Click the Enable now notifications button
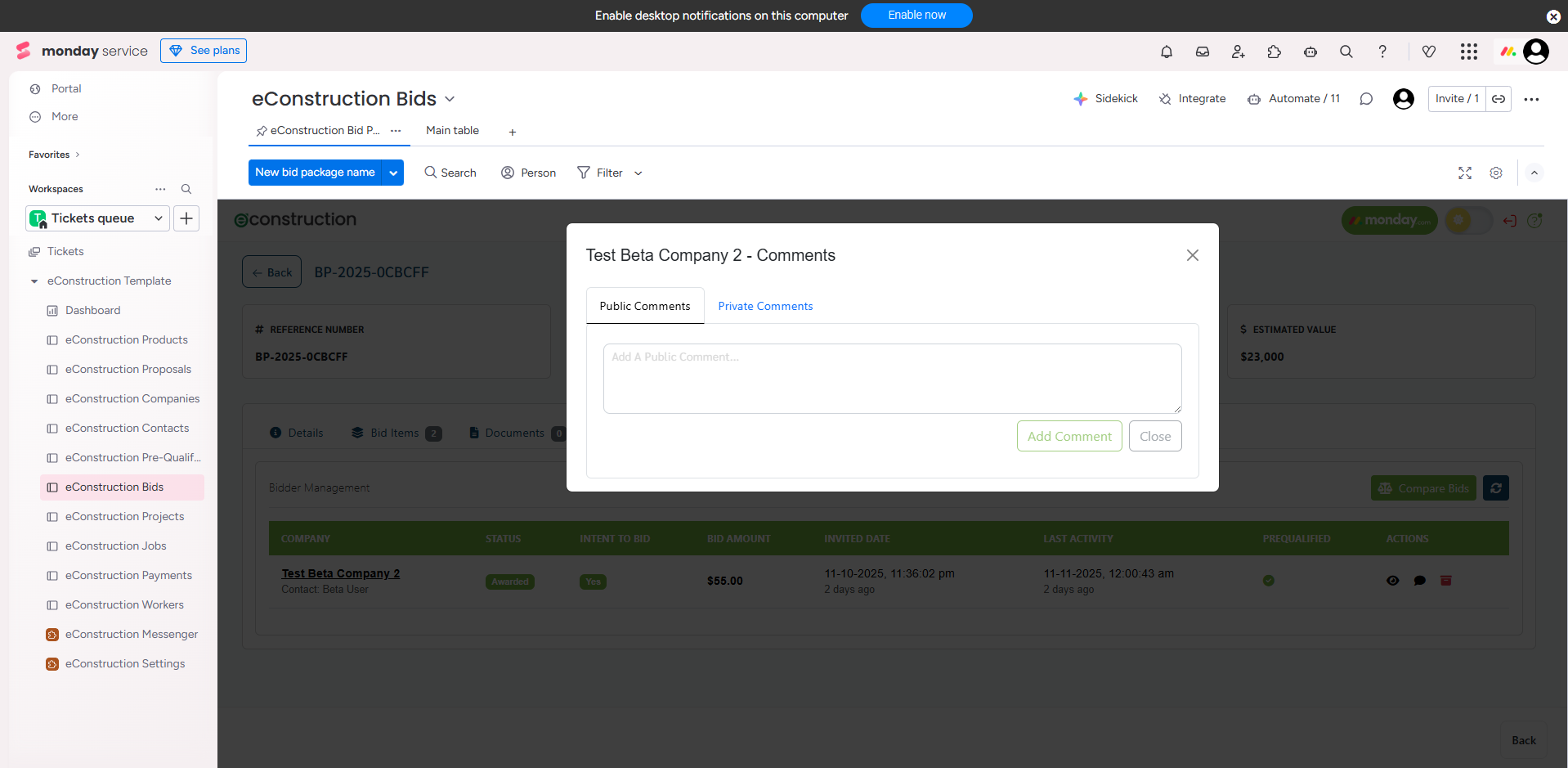Screen dimensions: 1568x768 [916, 16]
